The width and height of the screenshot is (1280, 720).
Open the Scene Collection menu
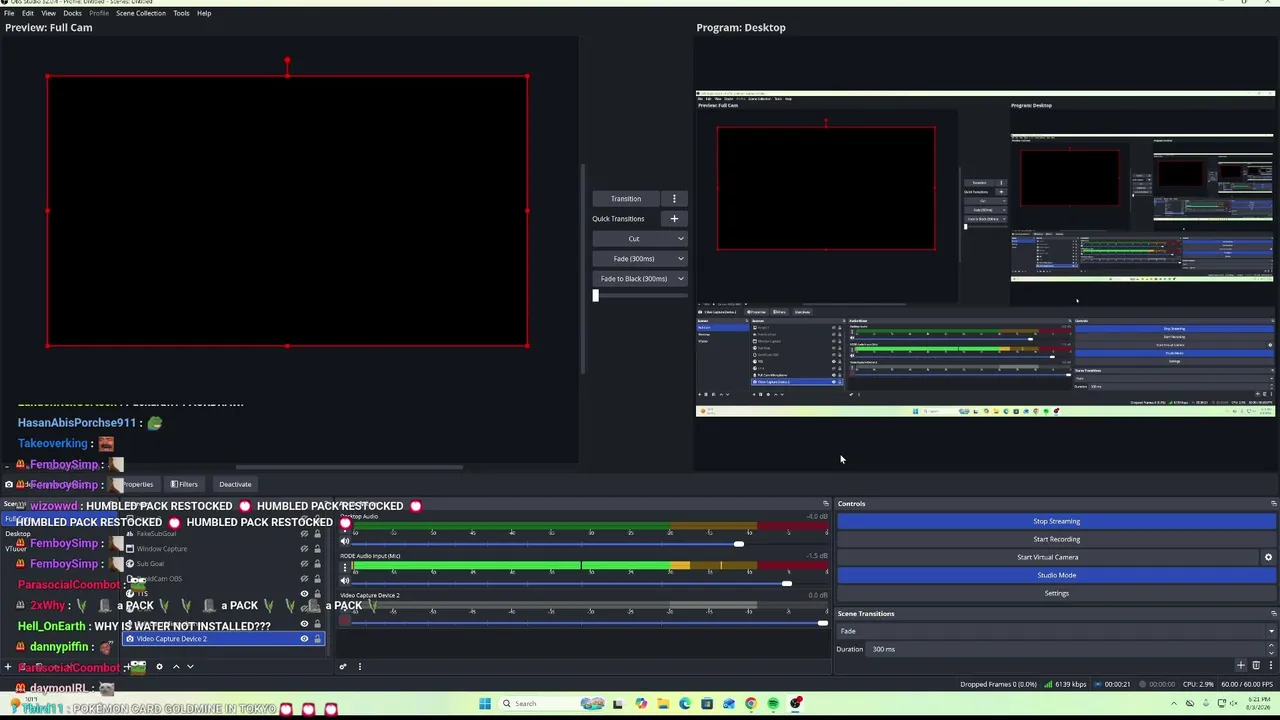coord(141,13)
